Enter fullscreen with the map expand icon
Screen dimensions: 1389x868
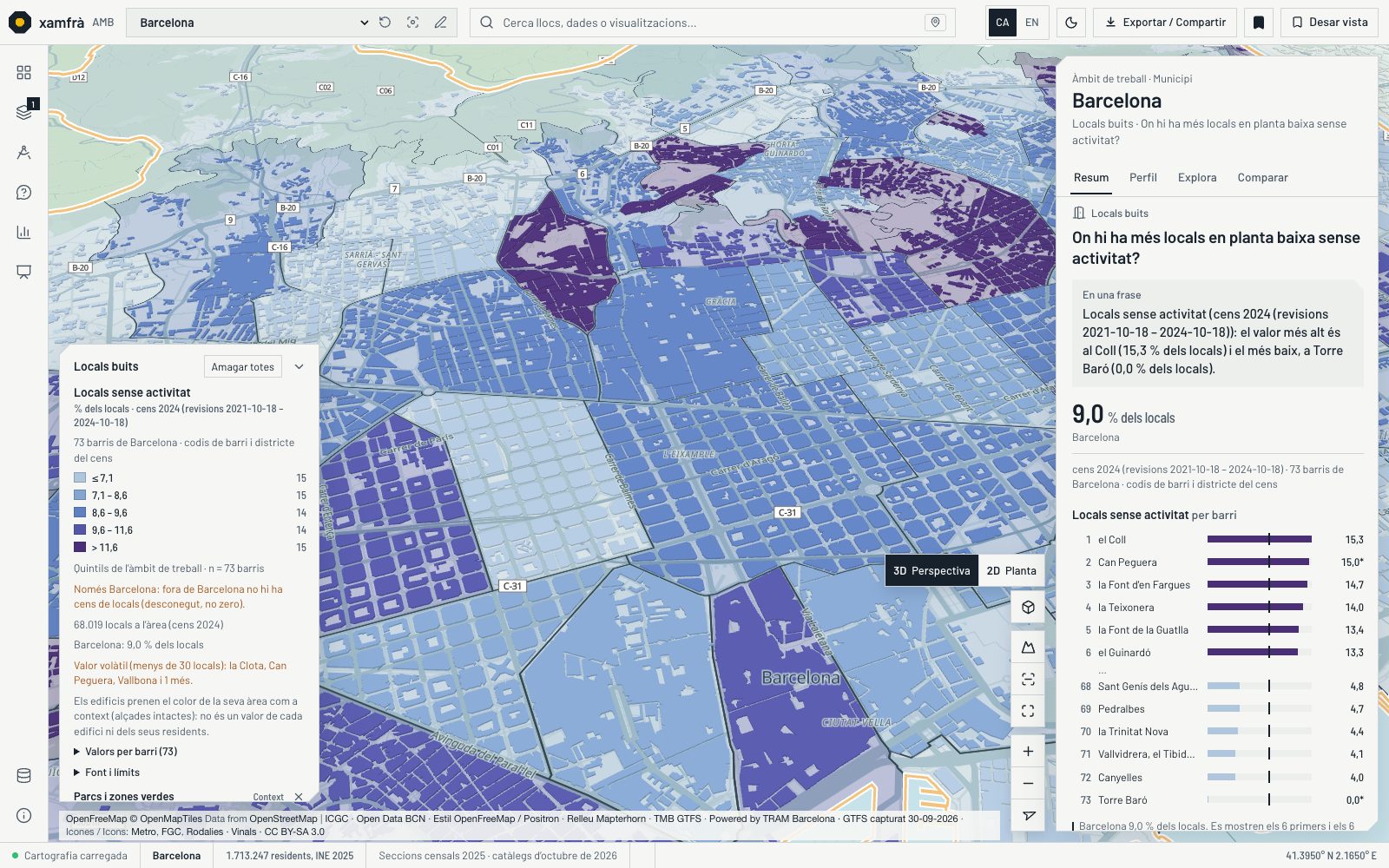click(x=1028, y=711)
